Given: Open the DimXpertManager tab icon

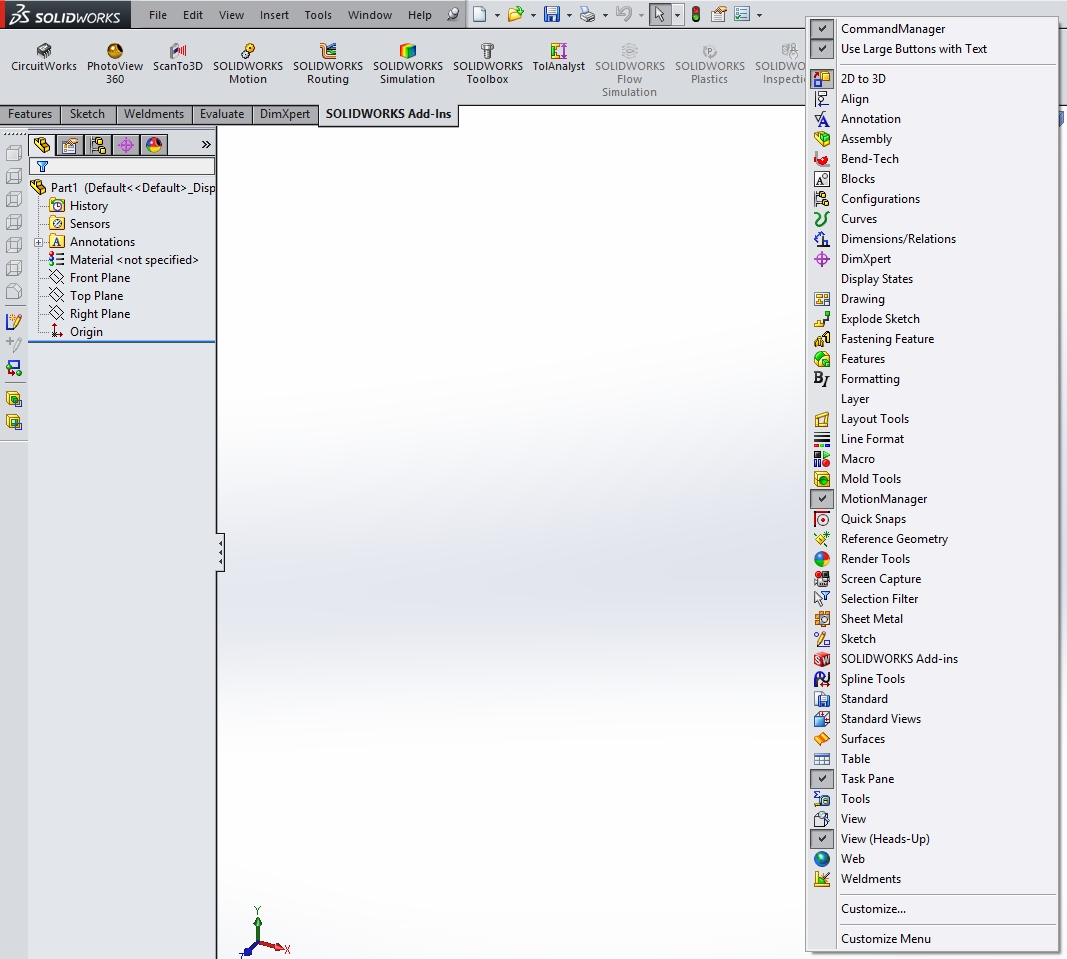Looking at the screenshot, I should click(x=126, y=144).
